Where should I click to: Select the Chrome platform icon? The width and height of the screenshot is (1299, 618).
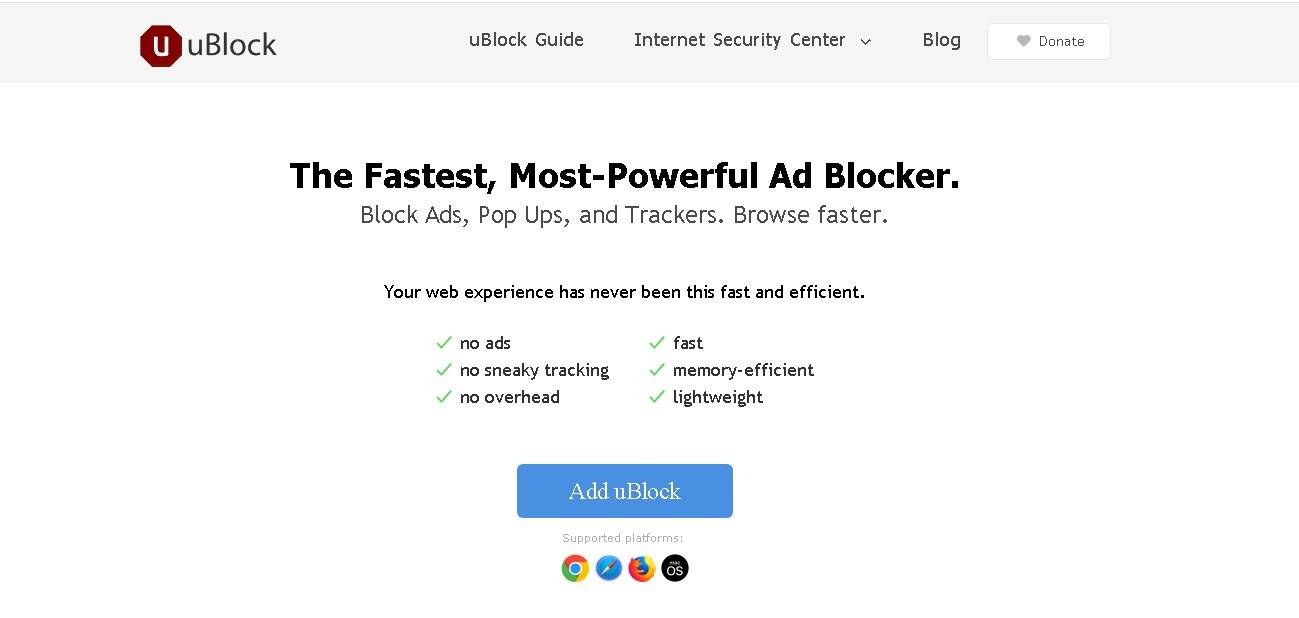(575, 569)
